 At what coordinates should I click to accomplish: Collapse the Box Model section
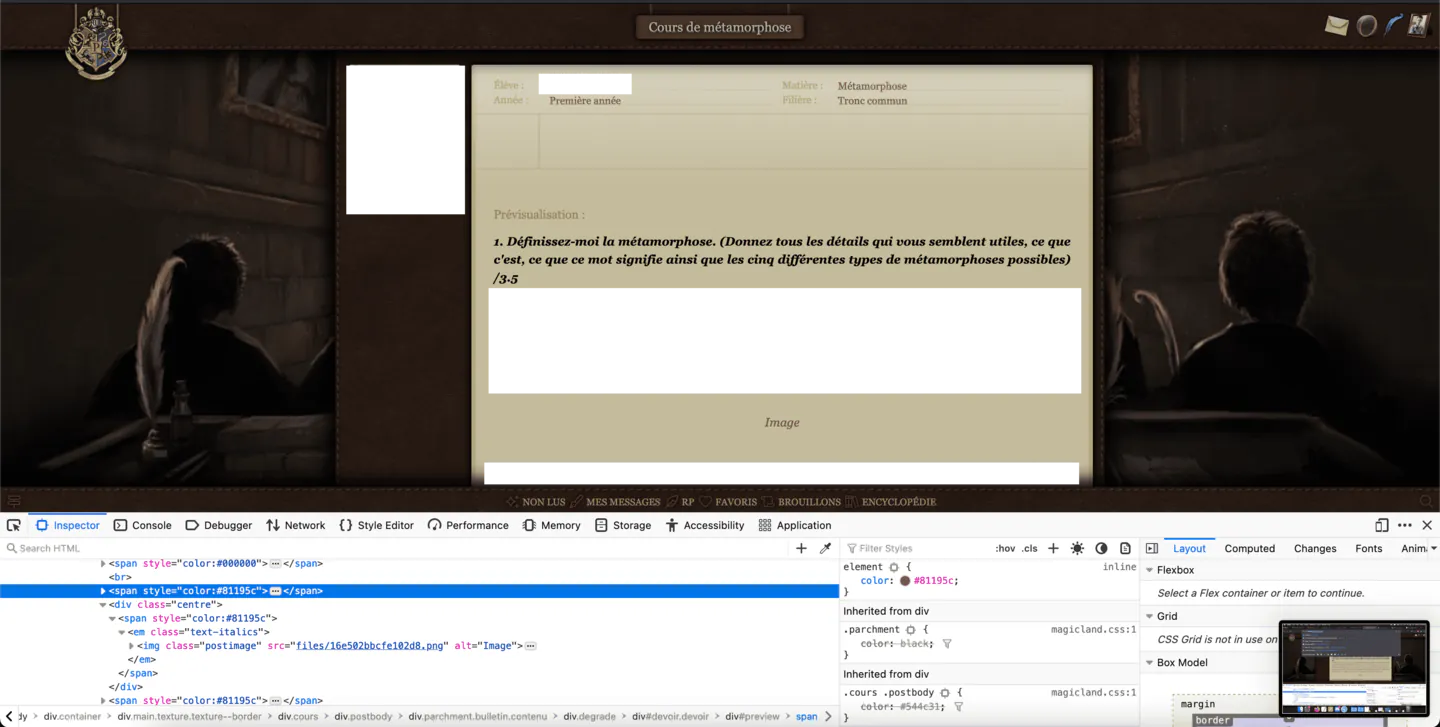pyautogui.click(x=1150, y=662)
